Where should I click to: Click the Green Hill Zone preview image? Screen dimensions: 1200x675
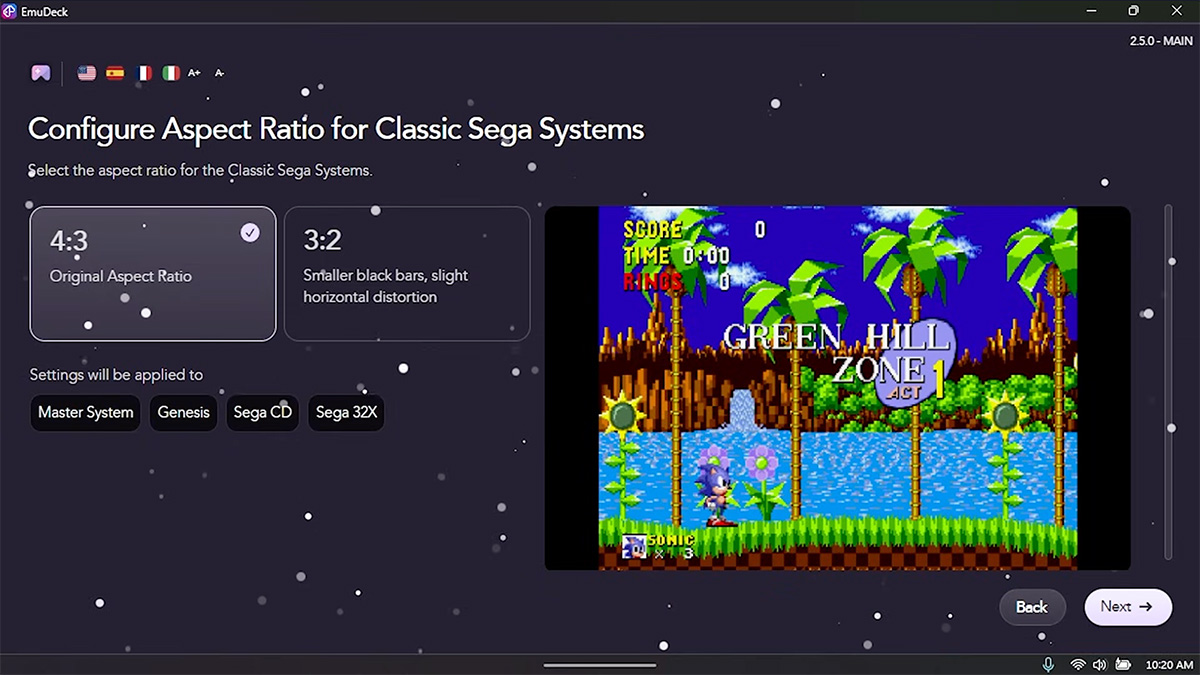coord(838,387)
